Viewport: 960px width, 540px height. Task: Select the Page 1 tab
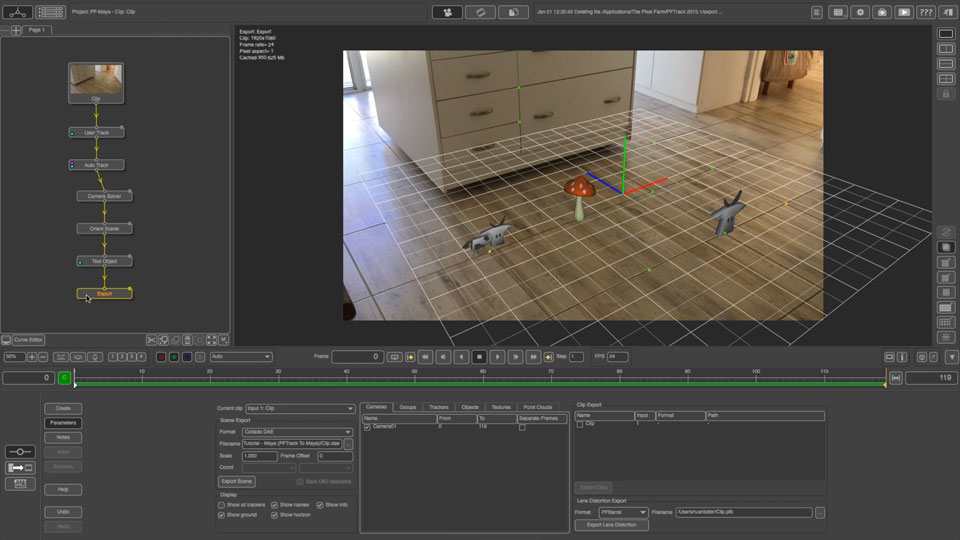(37, 29)
